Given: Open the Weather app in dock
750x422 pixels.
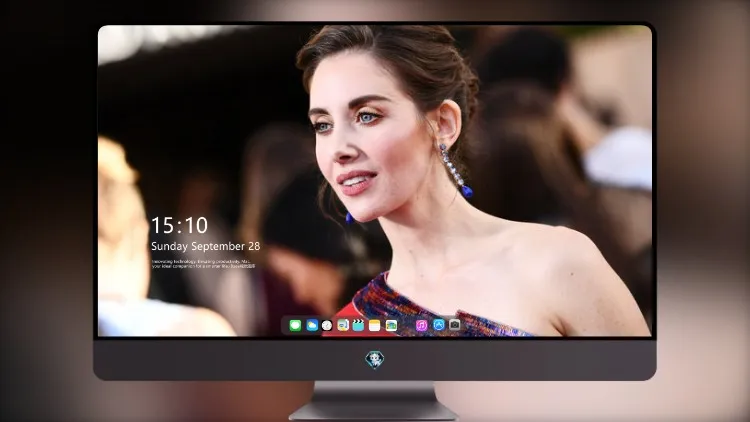Looking at the screenshot, I should [312, 325].
